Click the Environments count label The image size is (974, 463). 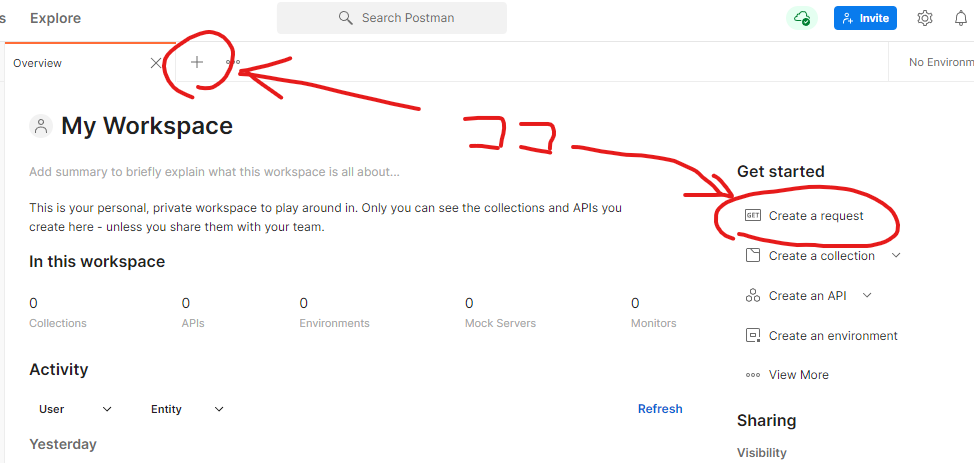(334, 323)
